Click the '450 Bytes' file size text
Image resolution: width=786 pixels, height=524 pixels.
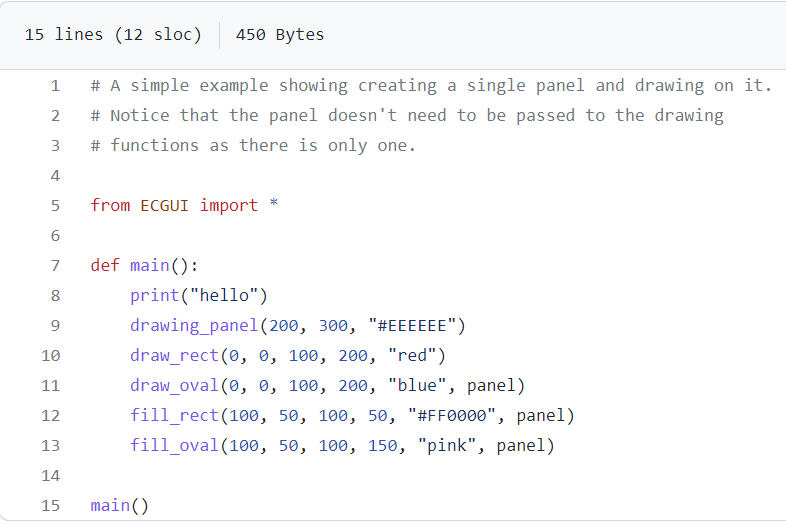[x=280, y=35]
